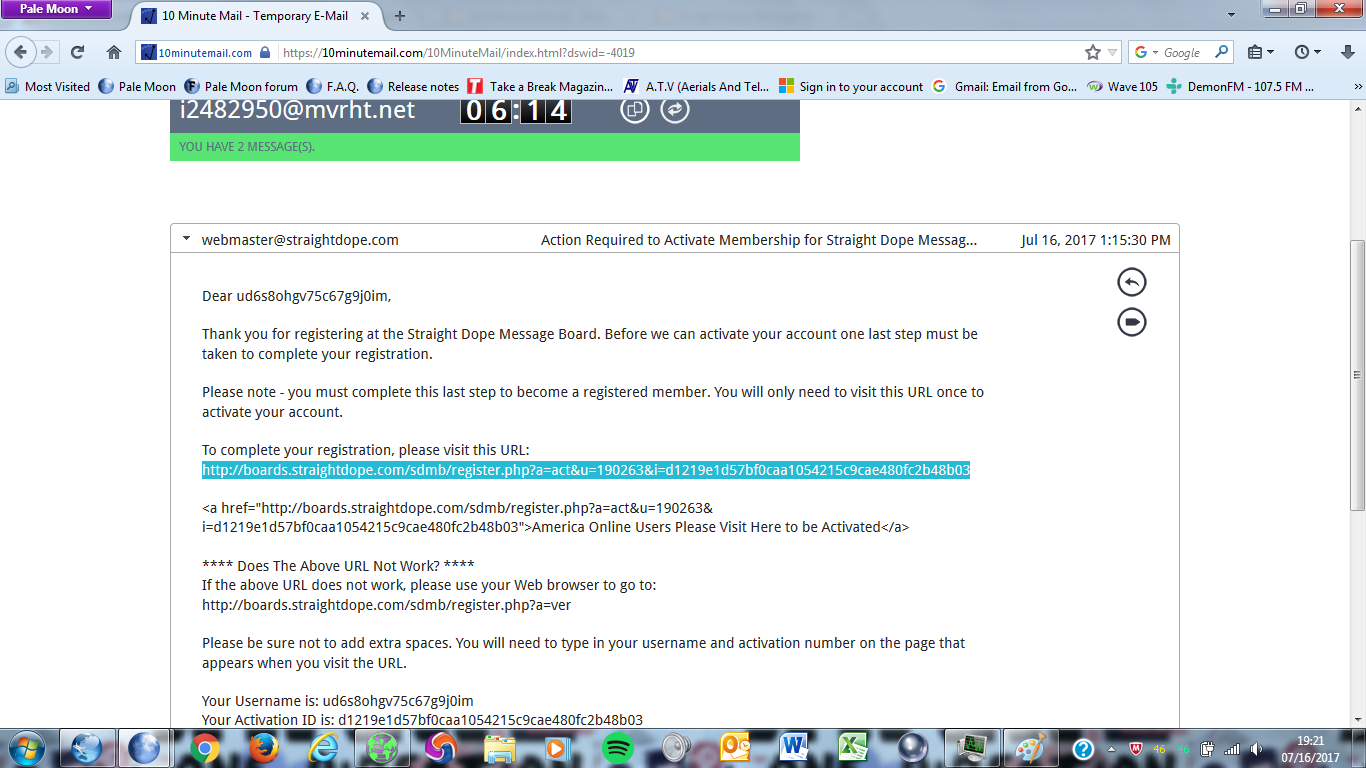Screen dimensions: 1366x768
Task: Expand the bookmarks overflow chevron on the toolbar
Action: coord(1359,86)
